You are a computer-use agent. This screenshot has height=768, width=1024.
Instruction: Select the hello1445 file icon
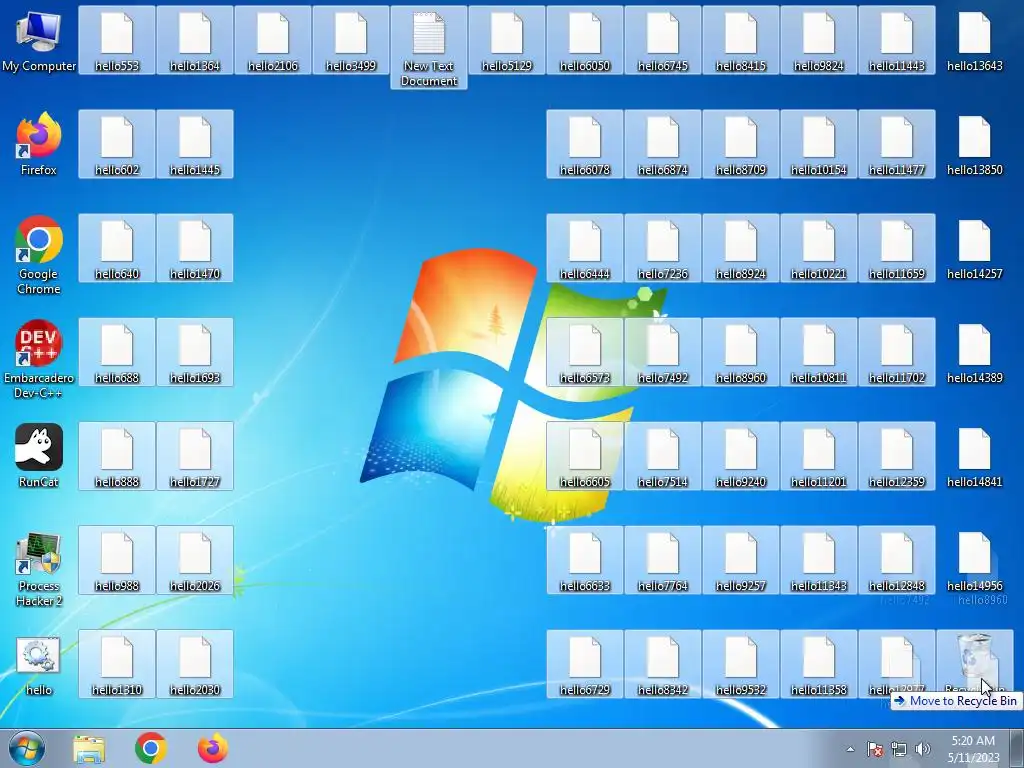(x=195, y=144)
